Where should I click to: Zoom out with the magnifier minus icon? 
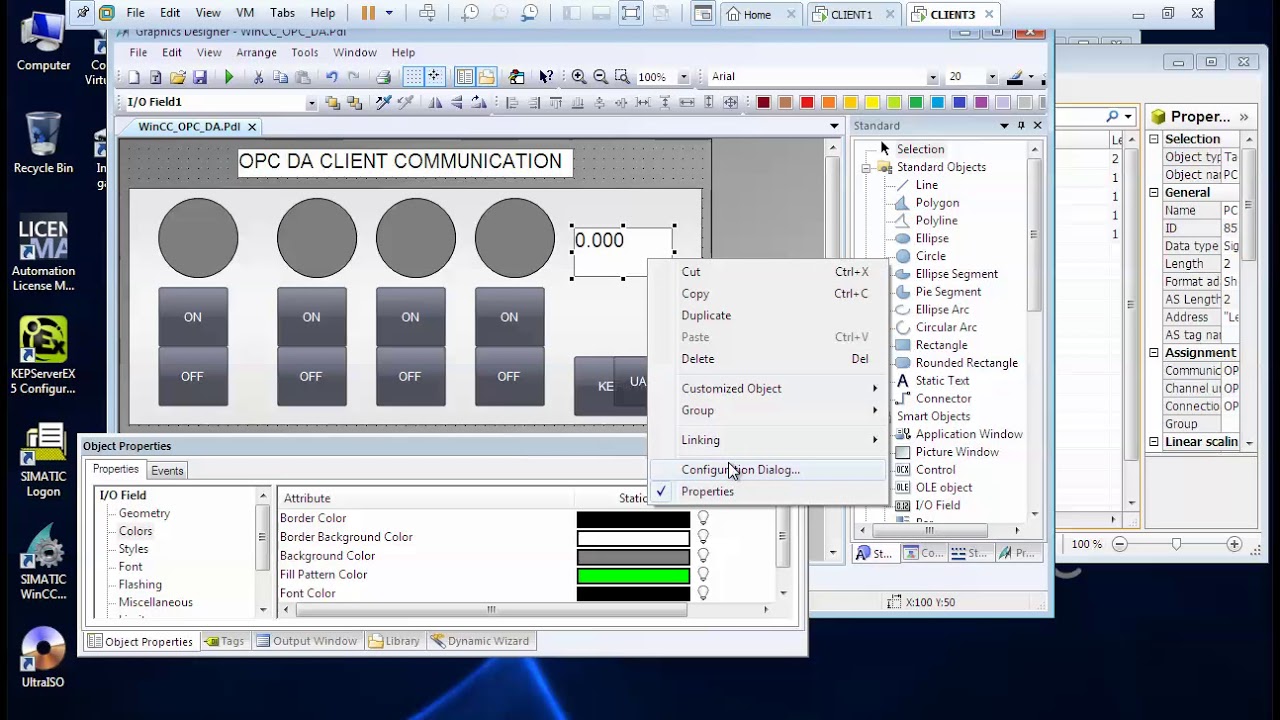pyautogui.click(x=601, y=77)
